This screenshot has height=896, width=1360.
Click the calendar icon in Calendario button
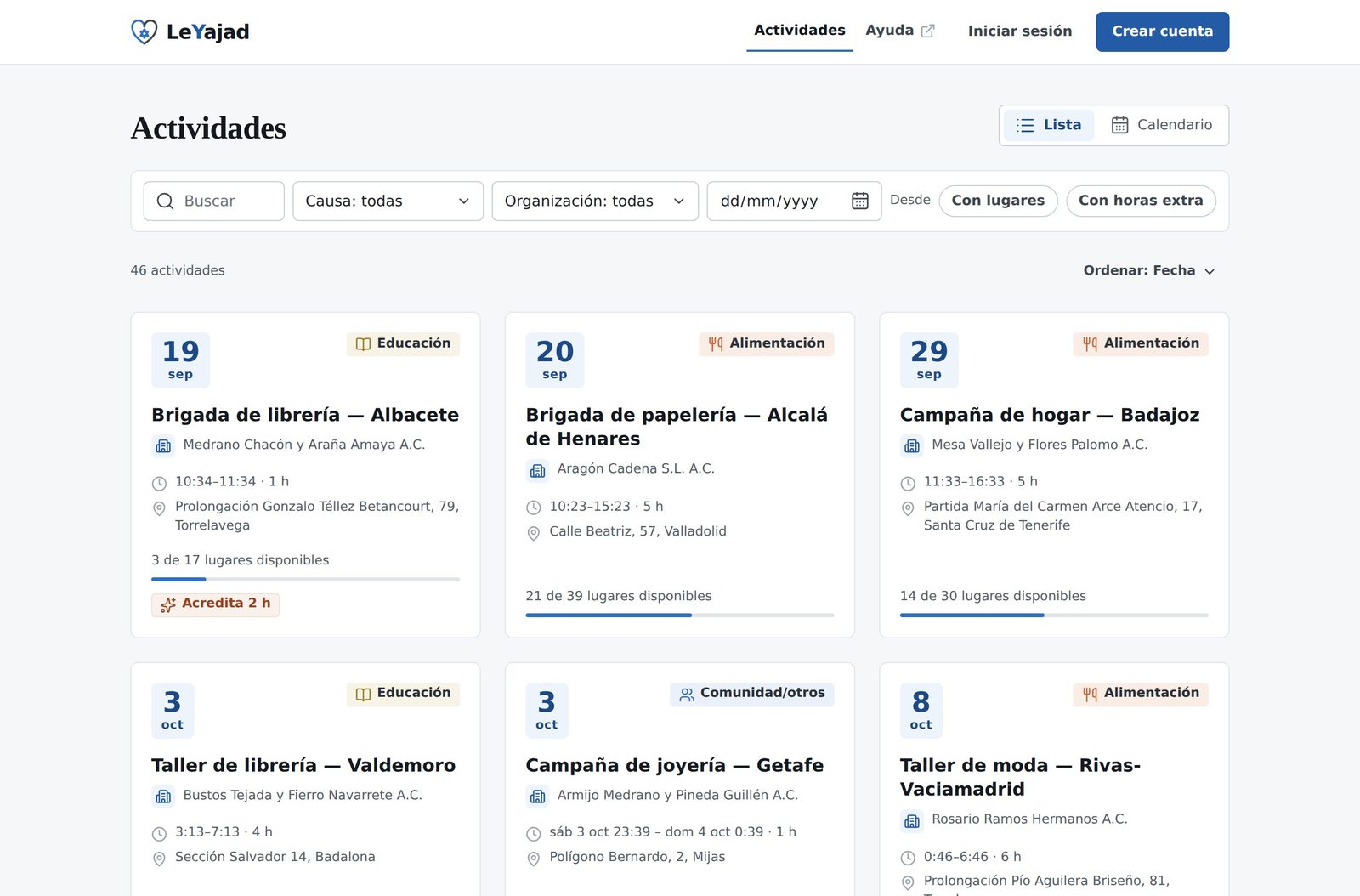[1120, 125]
